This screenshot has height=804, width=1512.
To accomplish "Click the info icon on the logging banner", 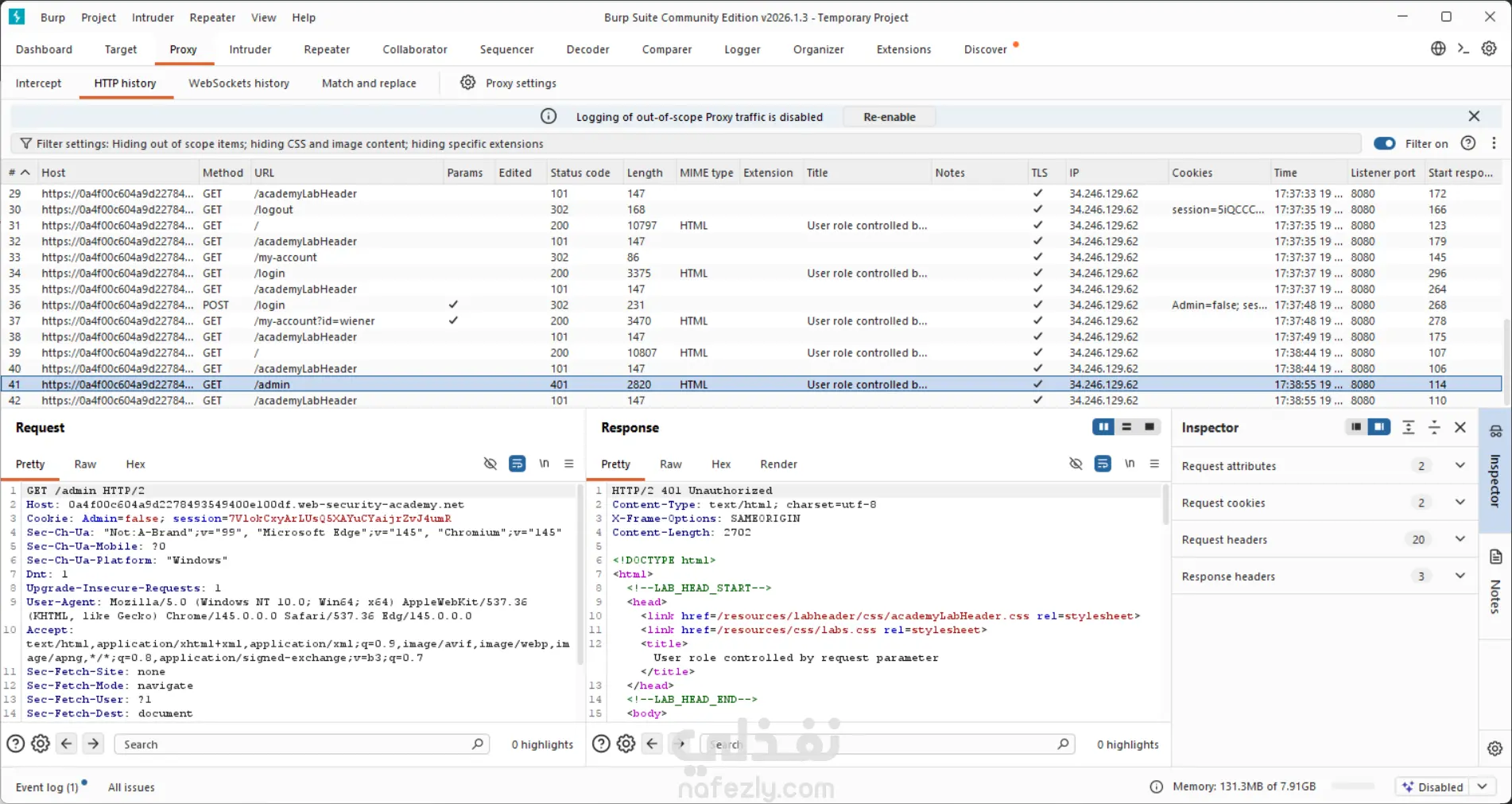I will coord(549,116).
